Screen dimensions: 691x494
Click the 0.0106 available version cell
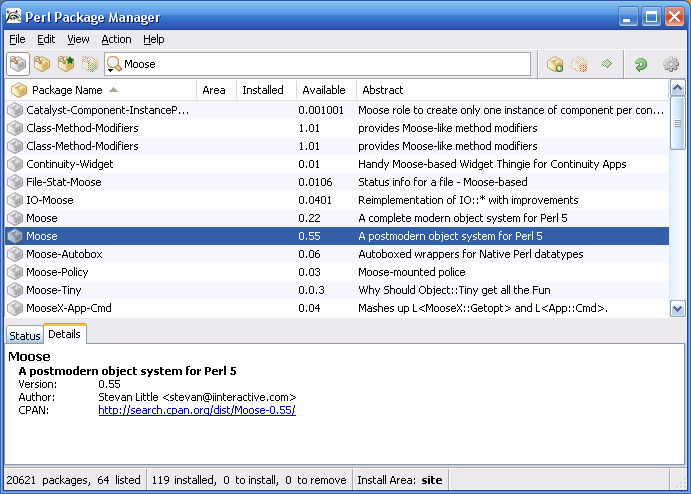[x=315, y=182]
